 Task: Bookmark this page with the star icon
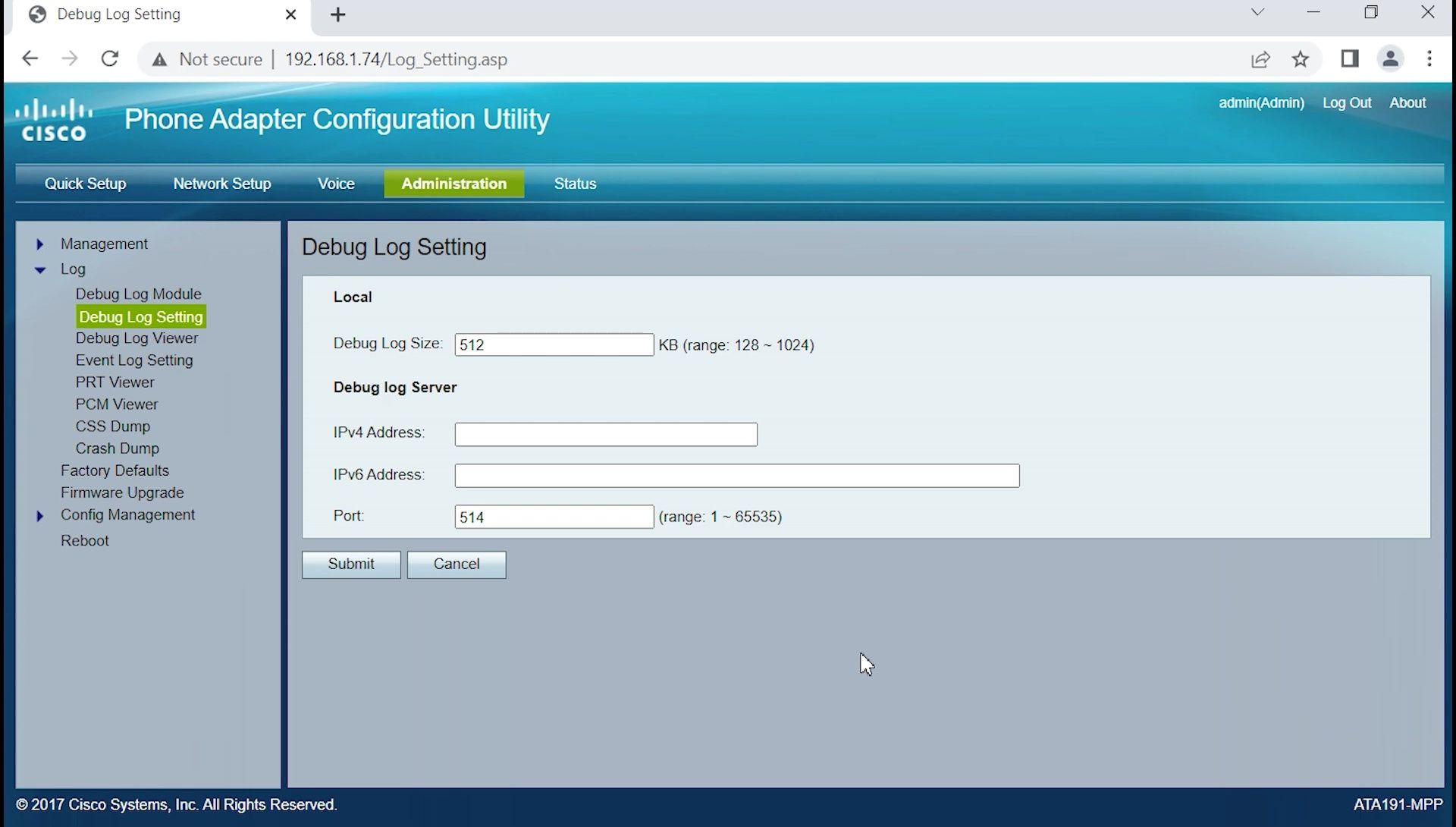pos(1301,59)
